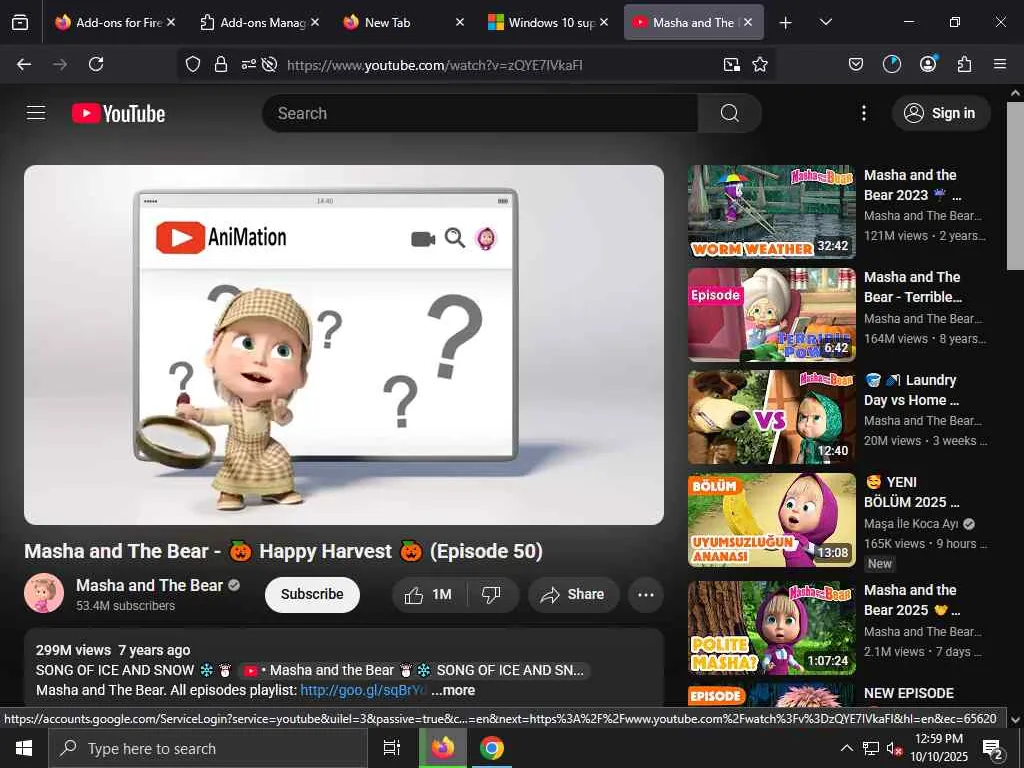Like the video with thumbs up
The height and width of the screenshot is (768, 1024).
[x=428, y=595]
